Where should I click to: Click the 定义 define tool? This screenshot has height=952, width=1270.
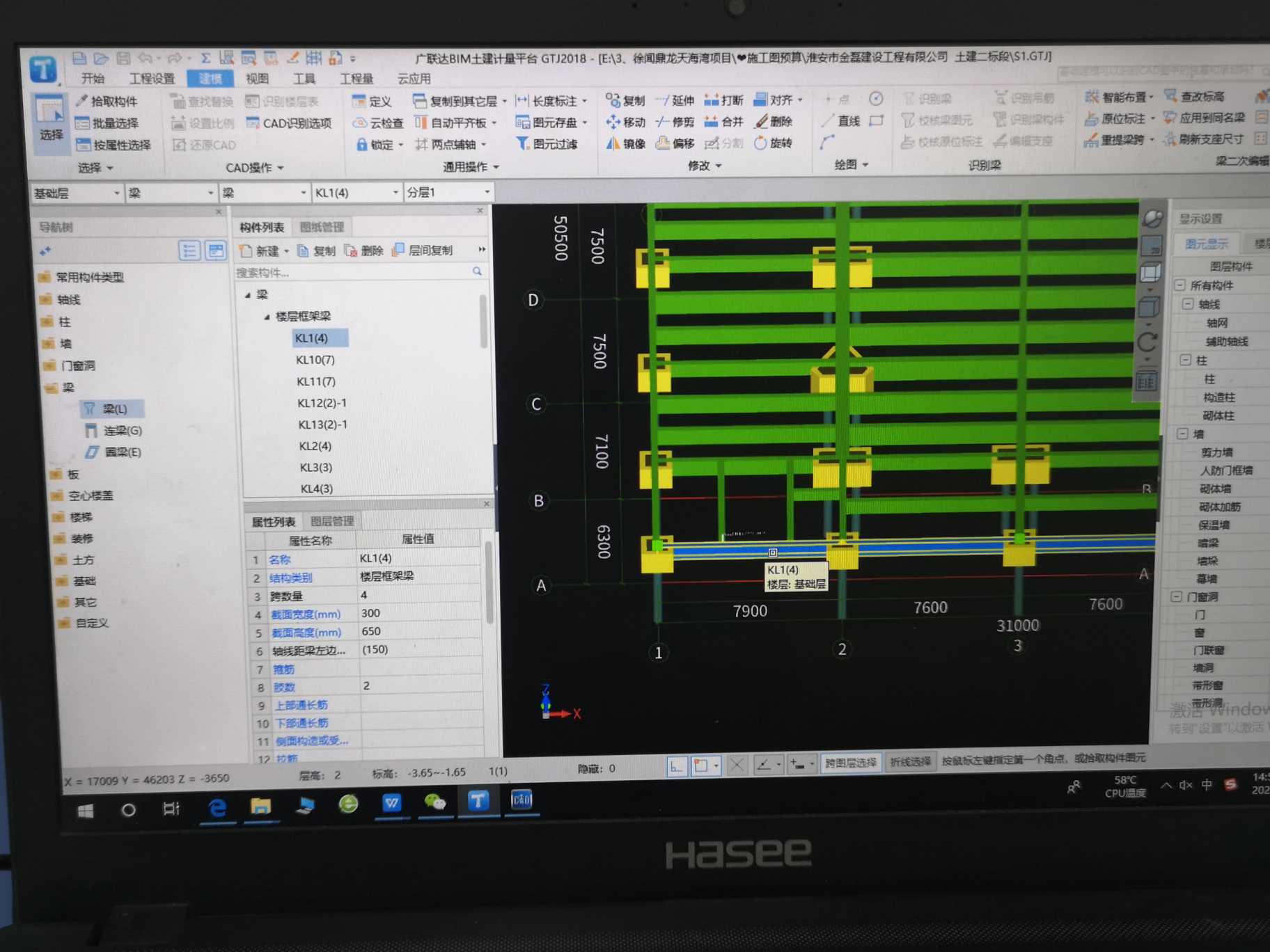click(372, 102)
